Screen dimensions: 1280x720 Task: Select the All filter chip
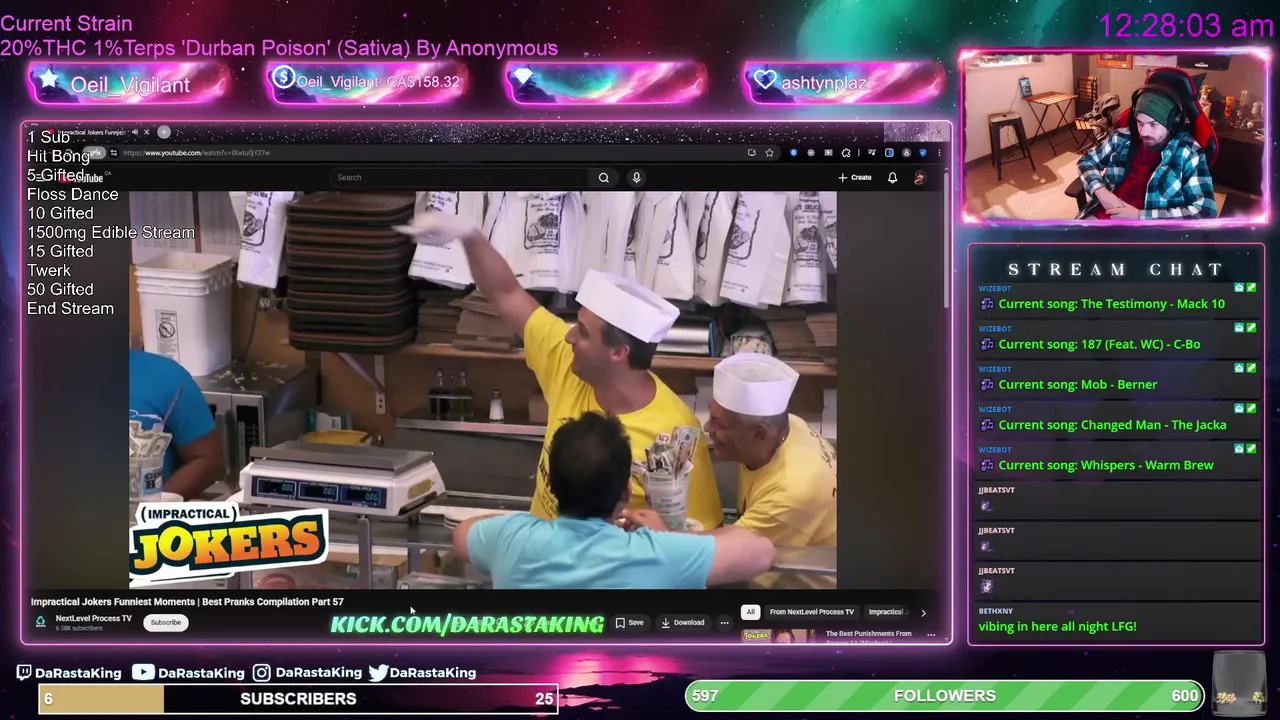(750, 612)
